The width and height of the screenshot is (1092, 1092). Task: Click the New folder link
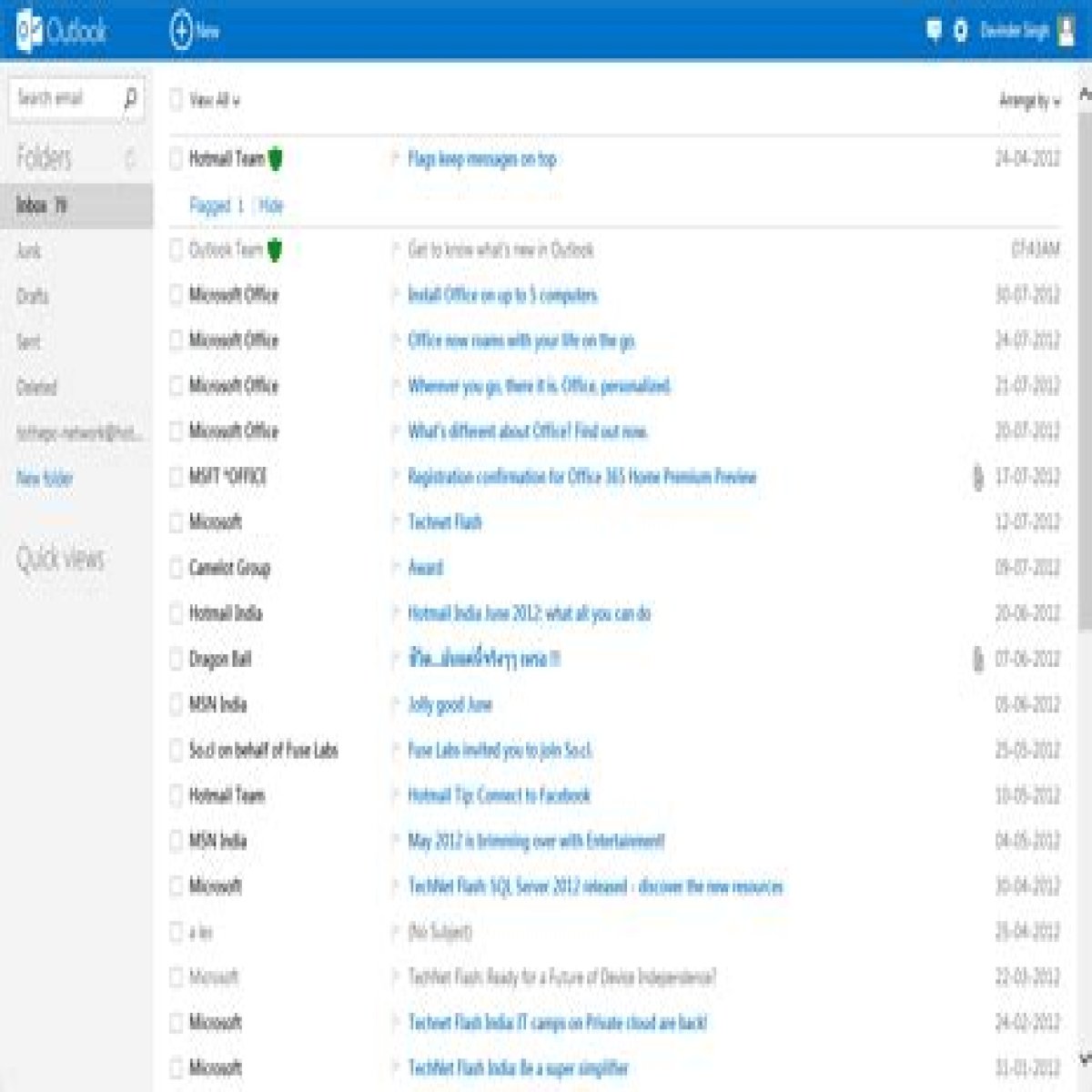pyautogui.click(x=44, y=478)
